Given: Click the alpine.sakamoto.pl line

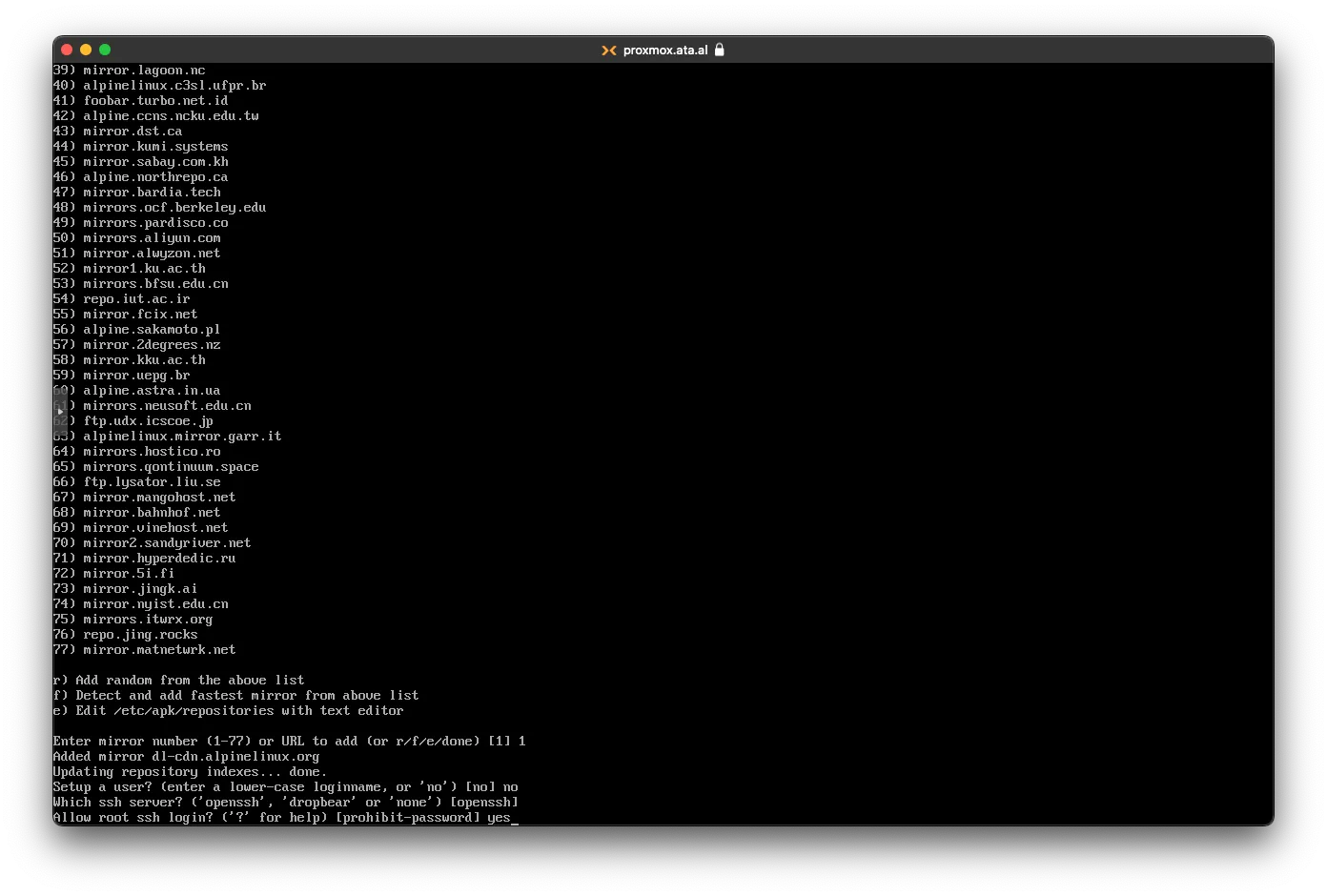Looking at the screenshot, I should pos(137,330).
